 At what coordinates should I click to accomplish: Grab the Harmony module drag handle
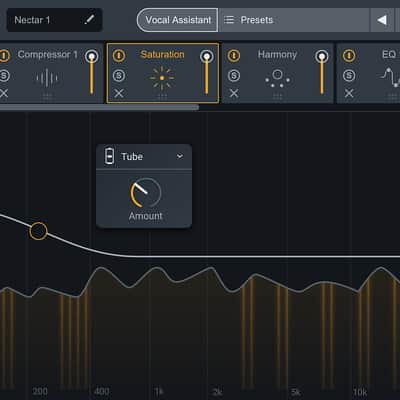click(277, 96)
